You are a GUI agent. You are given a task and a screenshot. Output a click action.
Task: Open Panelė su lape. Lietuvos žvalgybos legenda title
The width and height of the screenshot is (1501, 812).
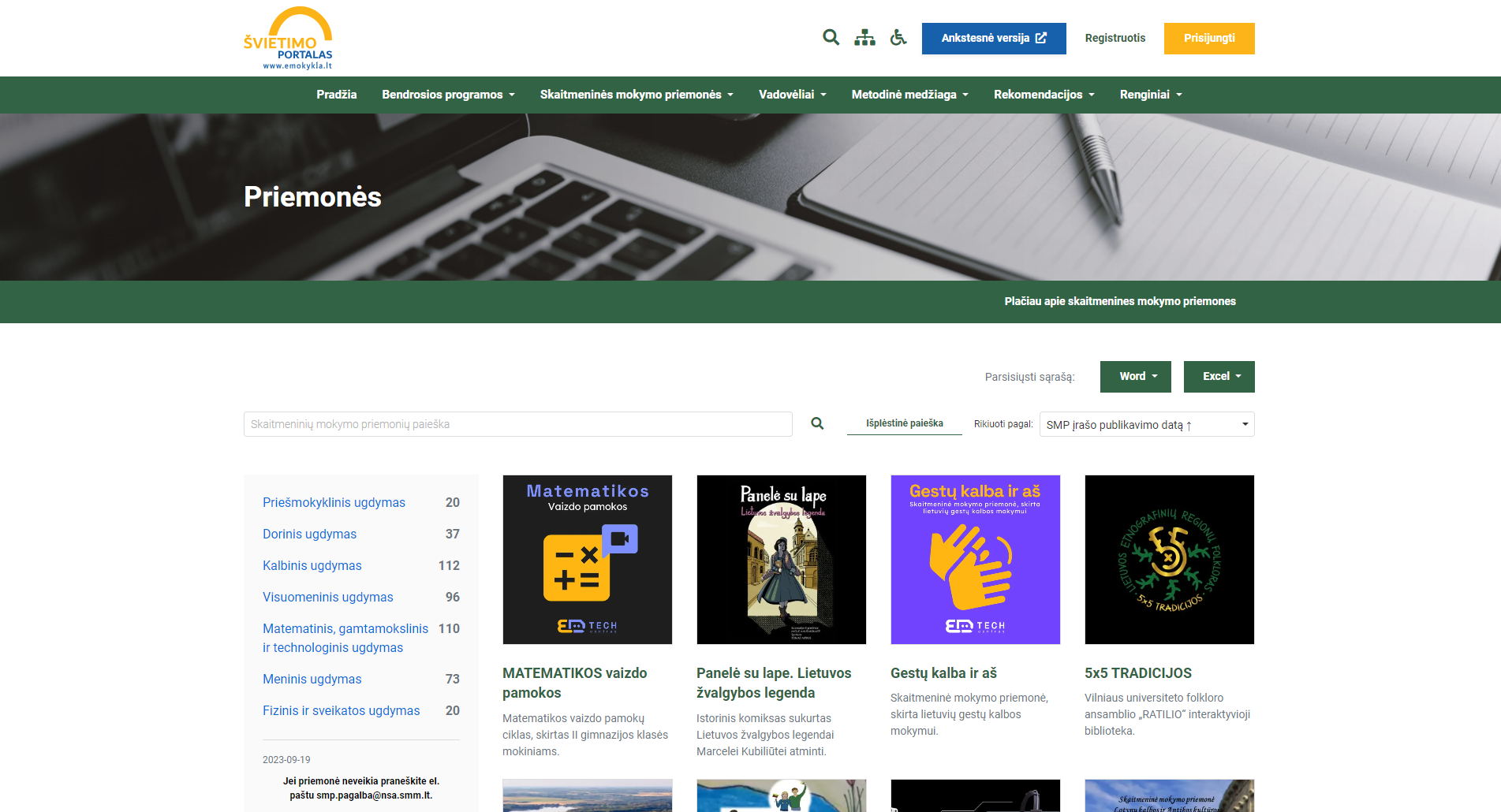coord(774,683)
